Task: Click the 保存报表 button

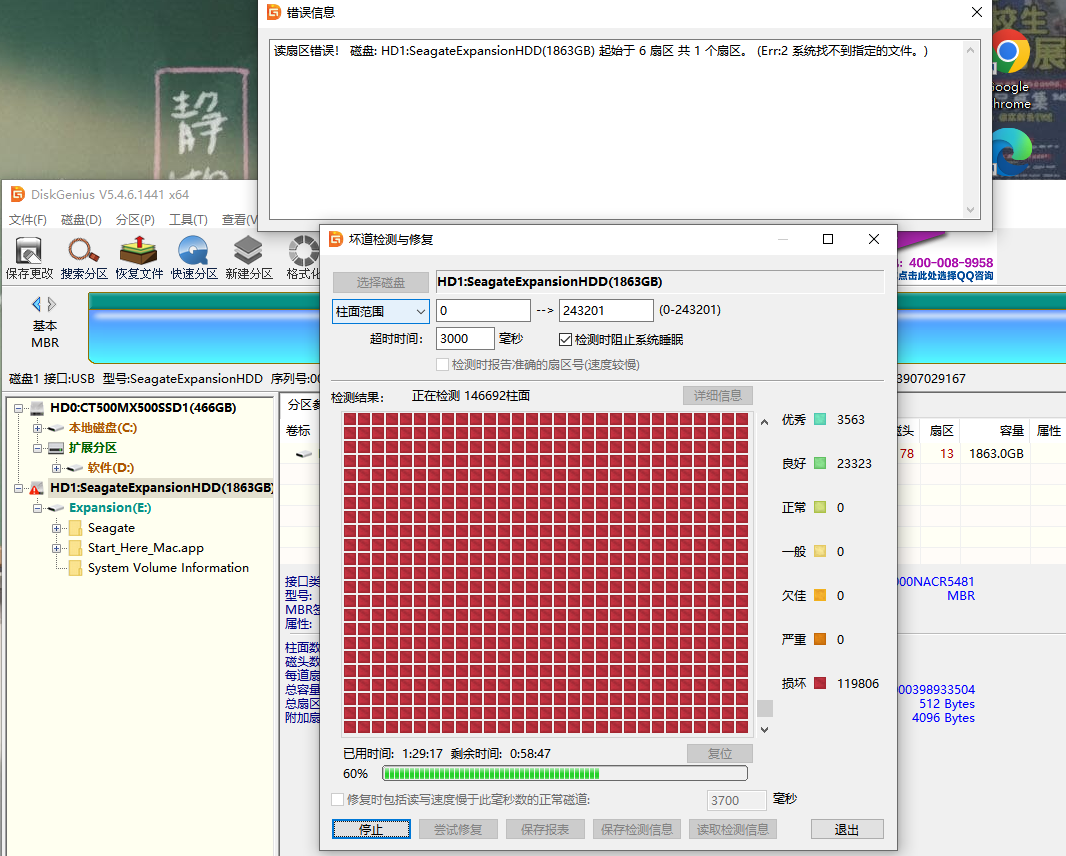Action: 545,829
